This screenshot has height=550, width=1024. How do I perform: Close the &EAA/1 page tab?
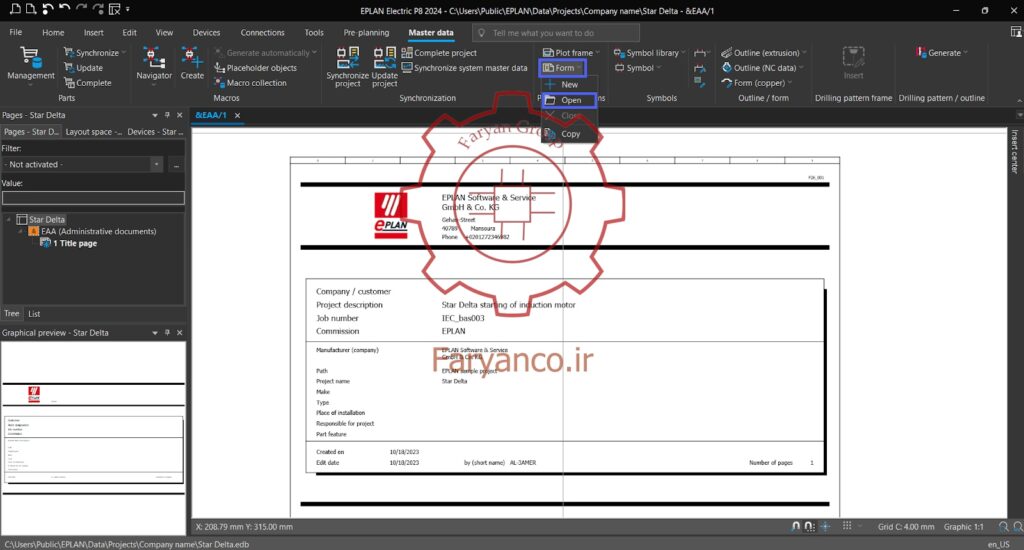(238, 116)
